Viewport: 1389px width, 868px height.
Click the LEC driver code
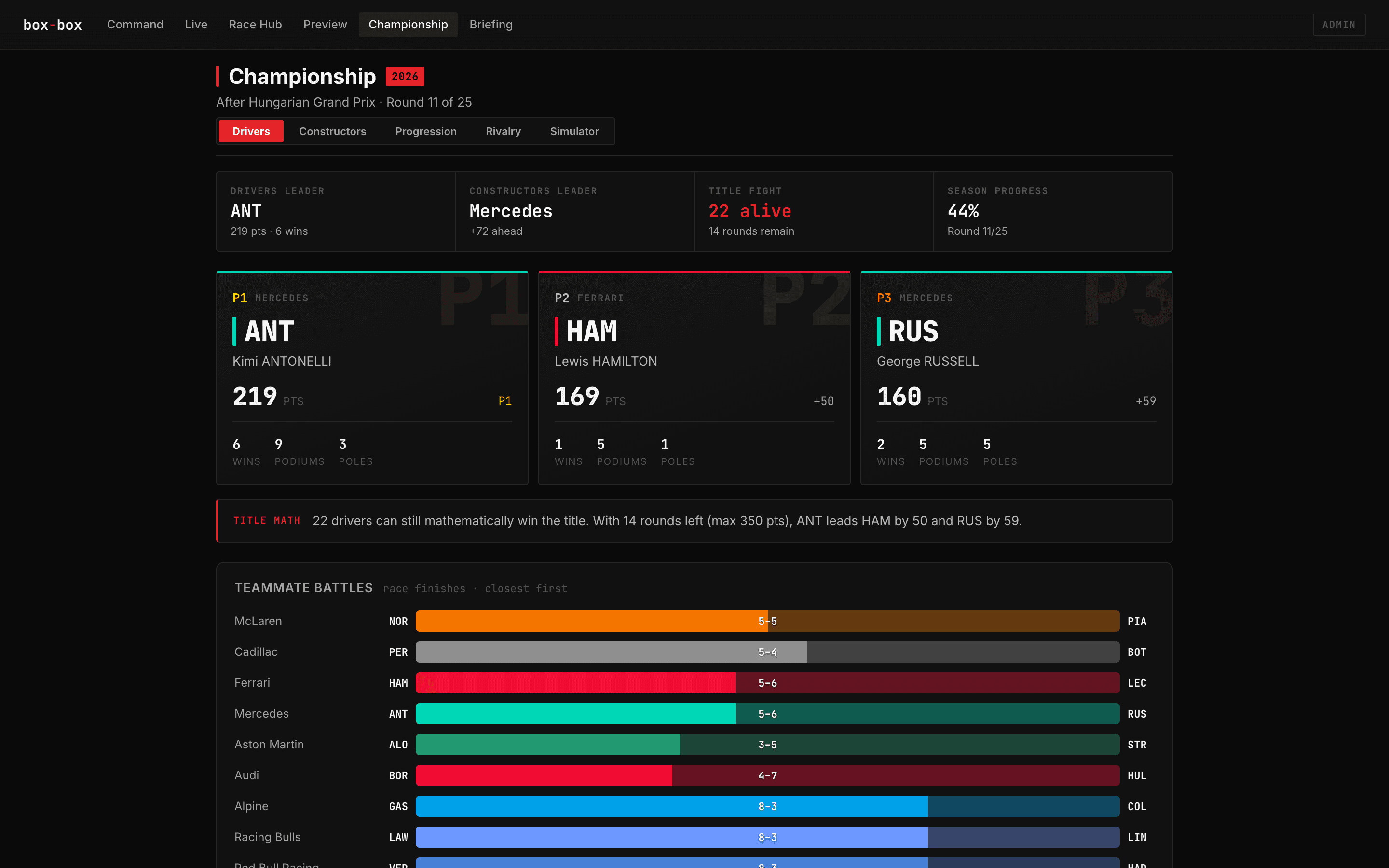pos(1137,683)
